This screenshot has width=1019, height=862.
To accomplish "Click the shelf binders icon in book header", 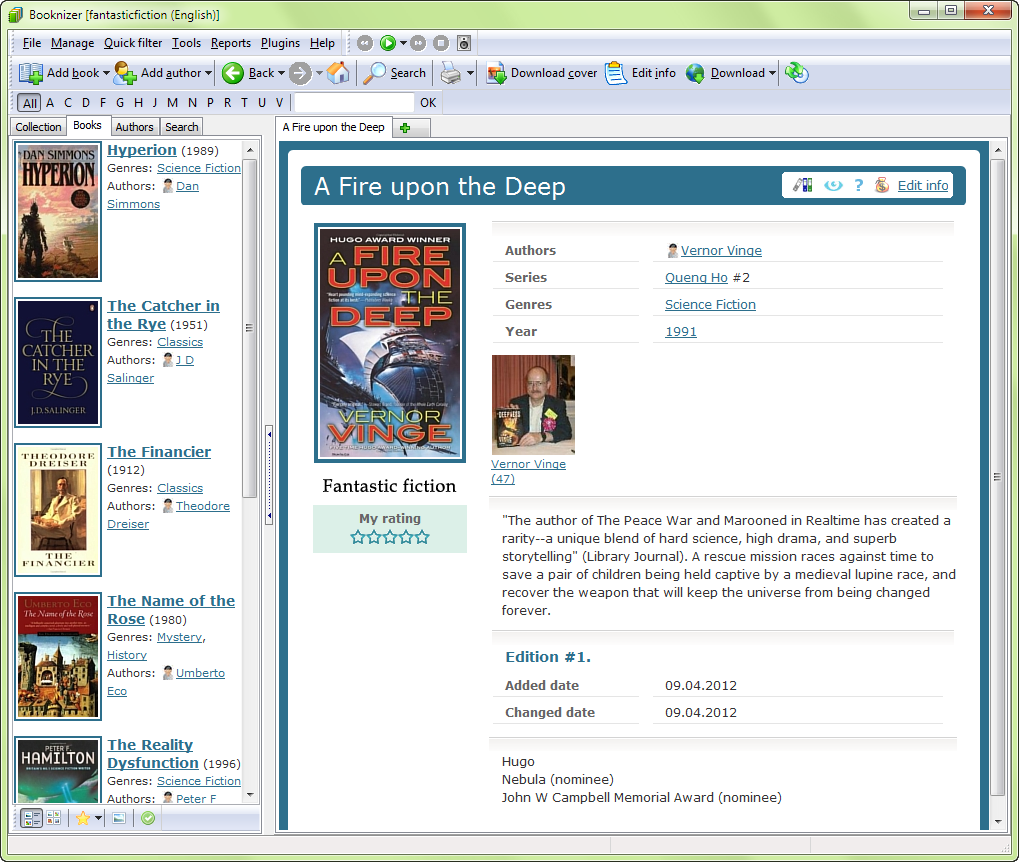I will pos(803,185).
